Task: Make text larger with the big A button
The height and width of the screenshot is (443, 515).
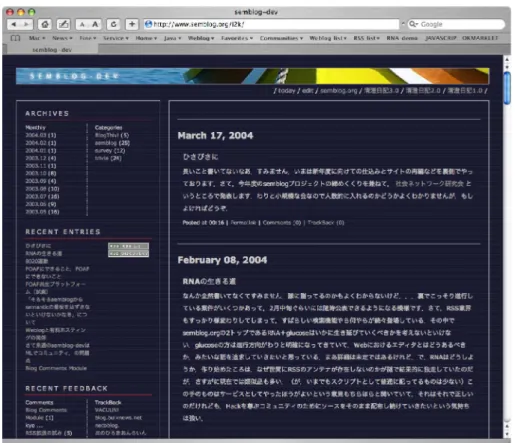Action: coord(95,24)
